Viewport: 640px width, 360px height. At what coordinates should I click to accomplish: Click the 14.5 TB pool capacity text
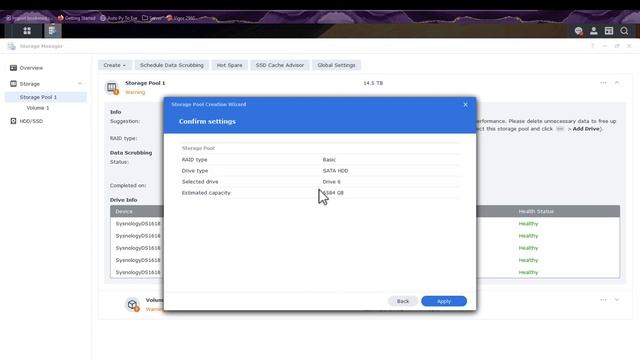coord(373,83)
